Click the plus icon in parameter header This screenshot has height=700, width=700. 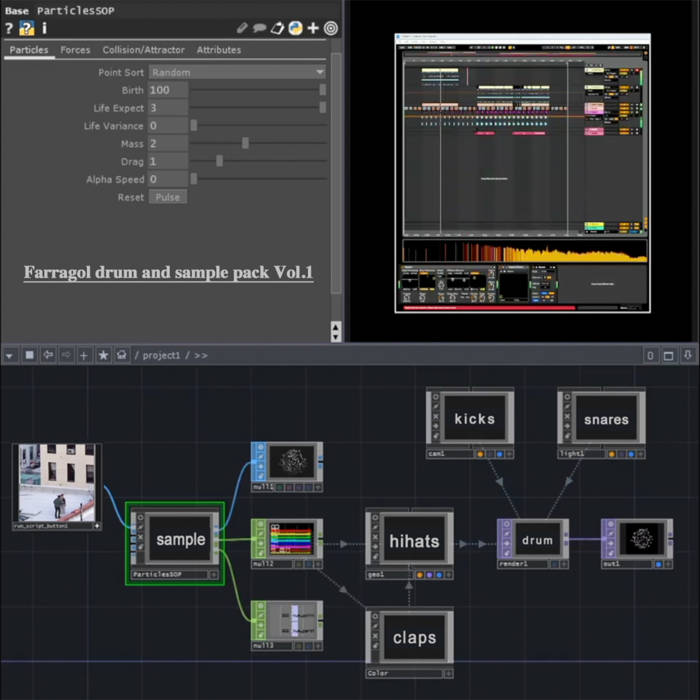[313, 28]
